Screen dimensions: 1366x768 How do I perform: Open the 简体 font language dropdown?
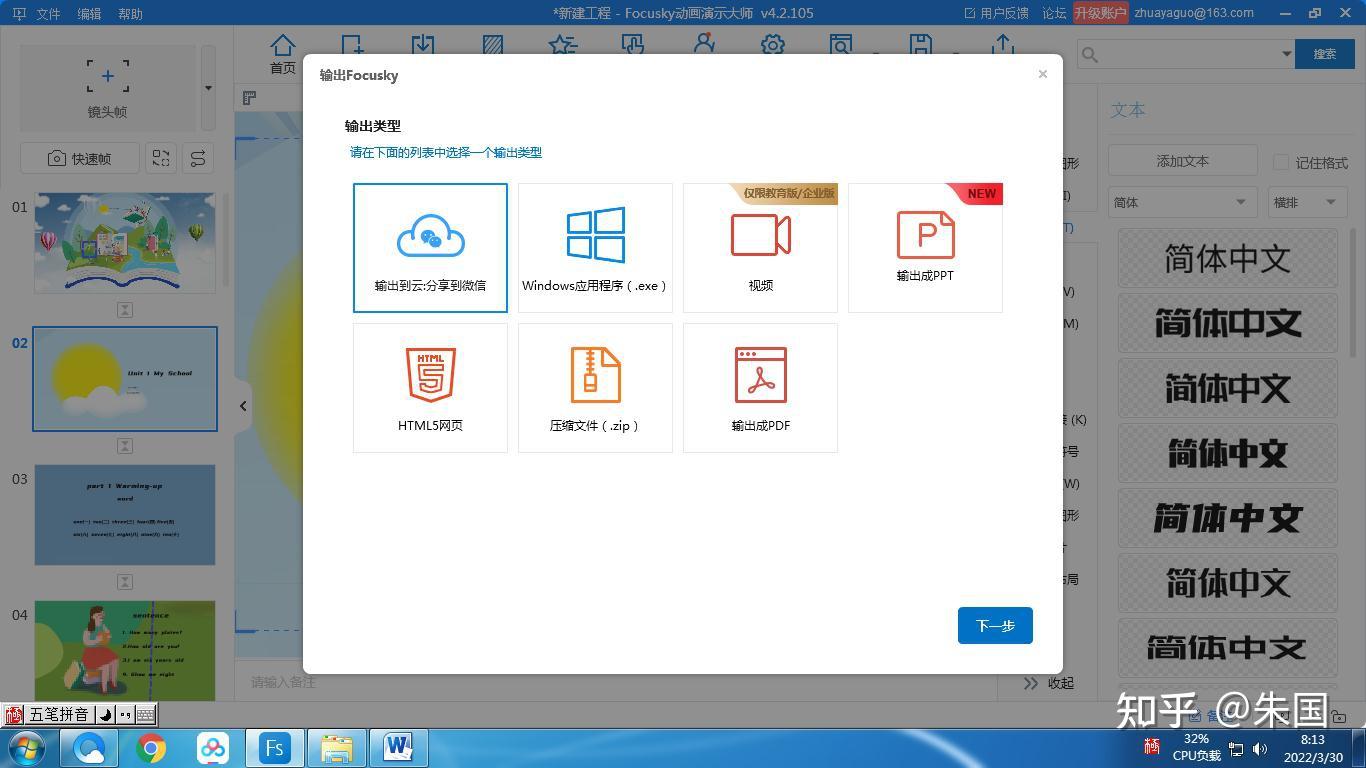pos(1183,202)
